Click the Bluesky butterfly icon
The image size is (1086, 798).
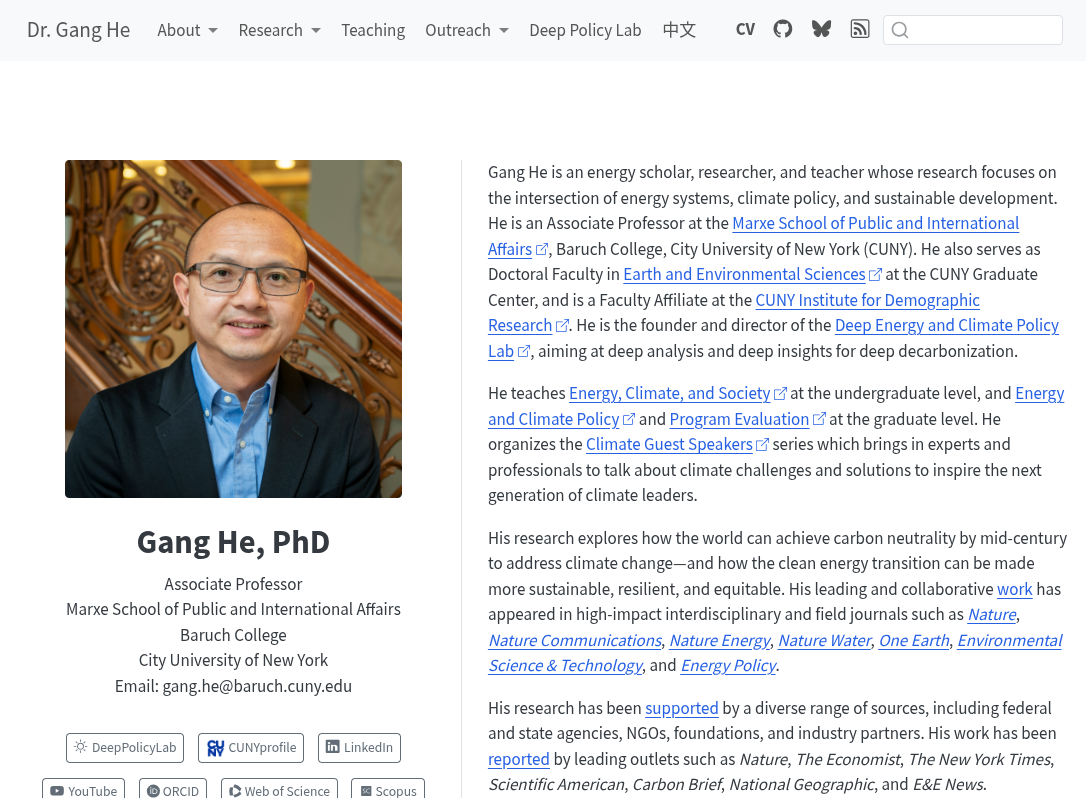tap(821, 29)
